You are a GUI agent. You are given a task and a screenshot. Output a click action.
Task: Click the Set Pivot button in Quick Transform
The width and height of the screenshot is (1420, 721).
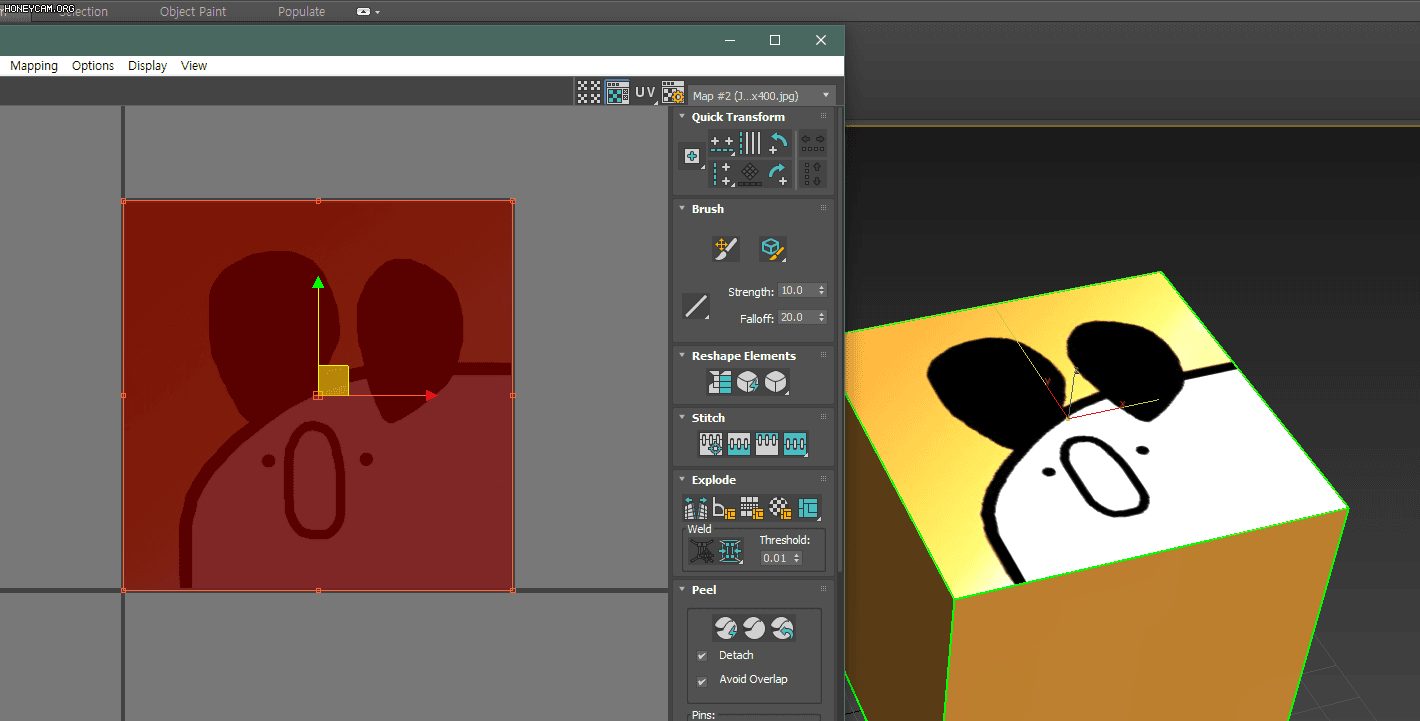(691, 156)
